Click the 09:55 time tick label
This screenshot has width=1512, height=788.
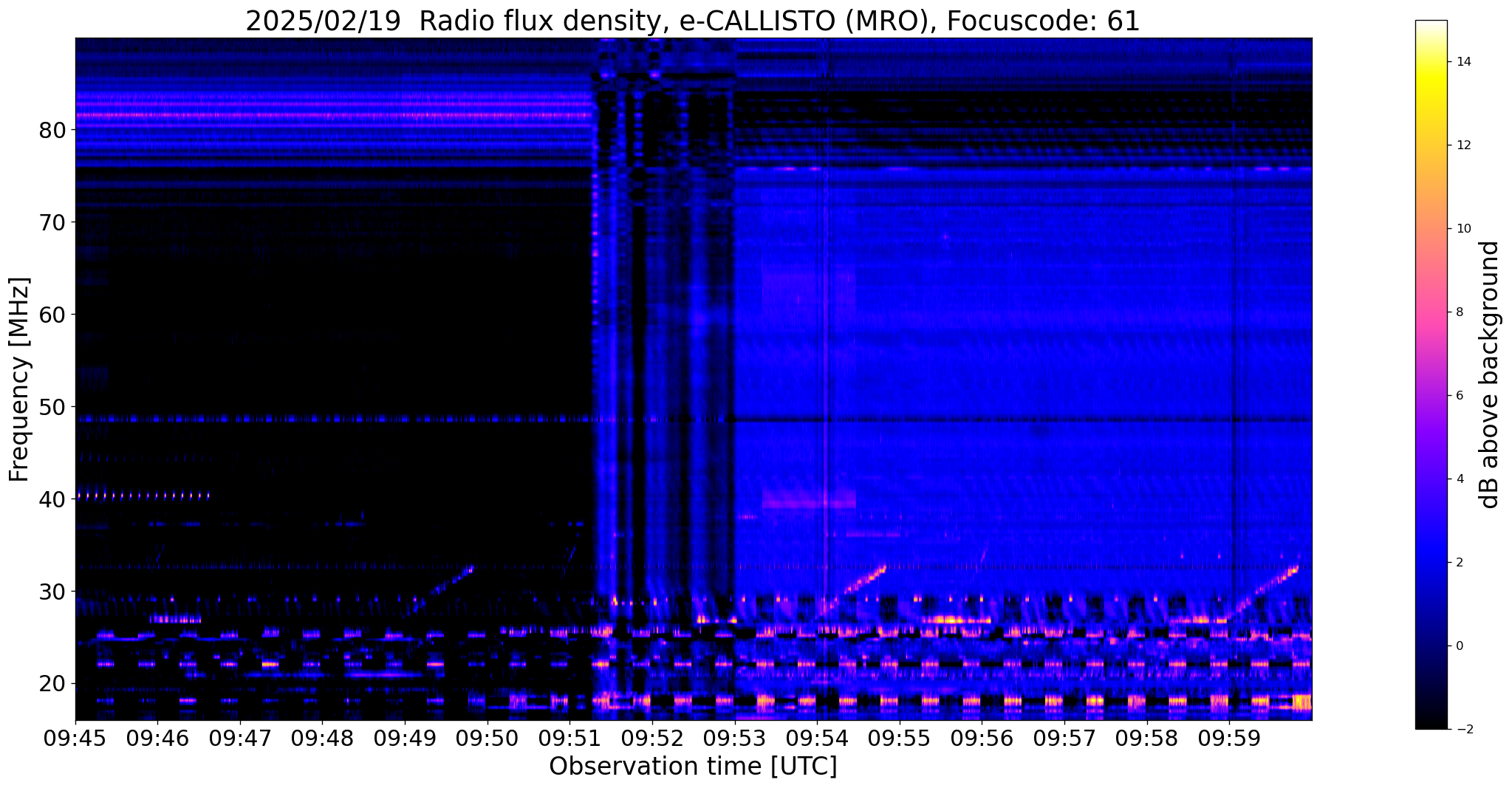click(899, 739)
